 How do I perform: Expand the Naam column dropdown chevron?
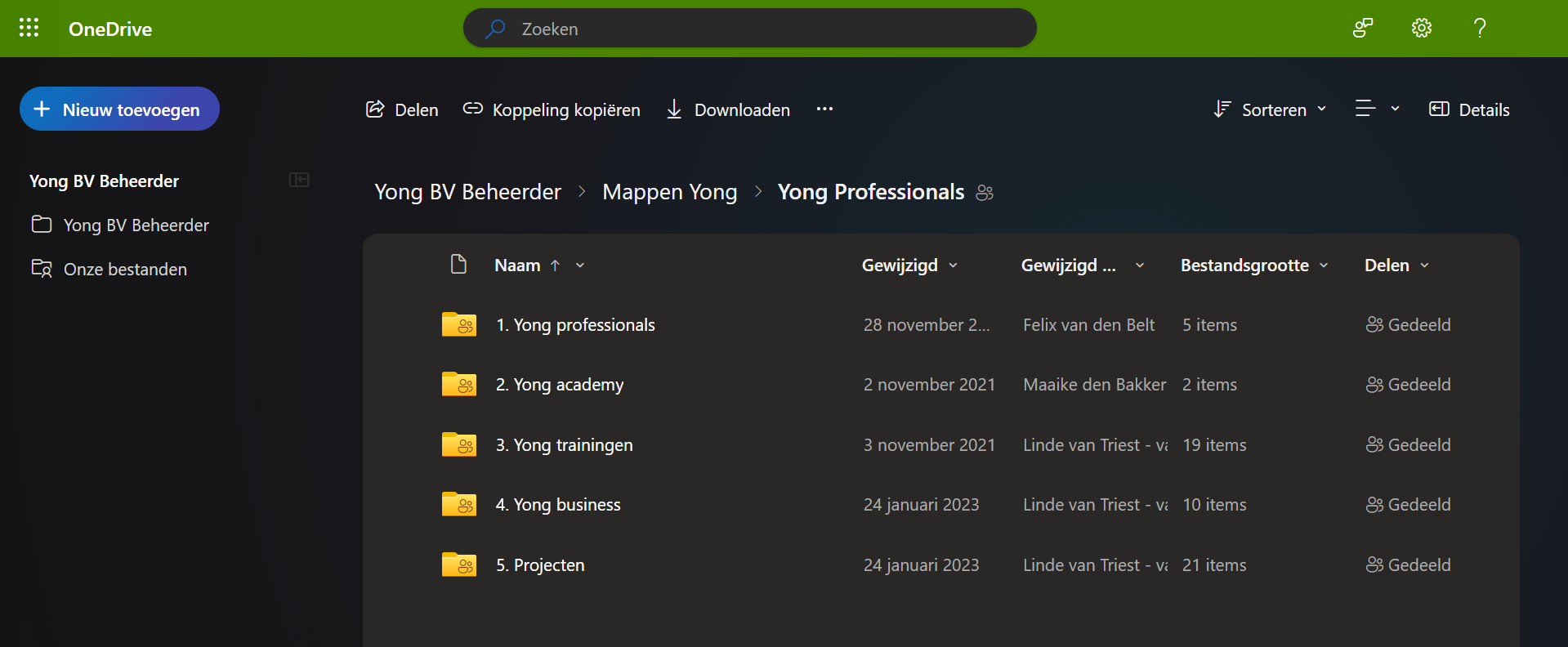(580, 265)
